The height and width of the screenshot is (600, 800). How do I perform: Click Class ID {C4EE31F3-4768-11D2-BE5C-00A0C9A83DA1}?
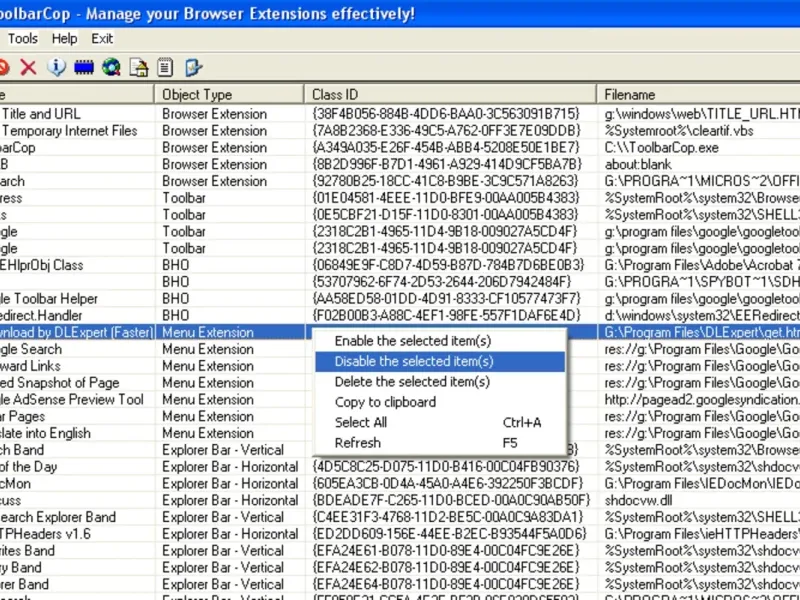pyautogui.click(x=447, y=517)
